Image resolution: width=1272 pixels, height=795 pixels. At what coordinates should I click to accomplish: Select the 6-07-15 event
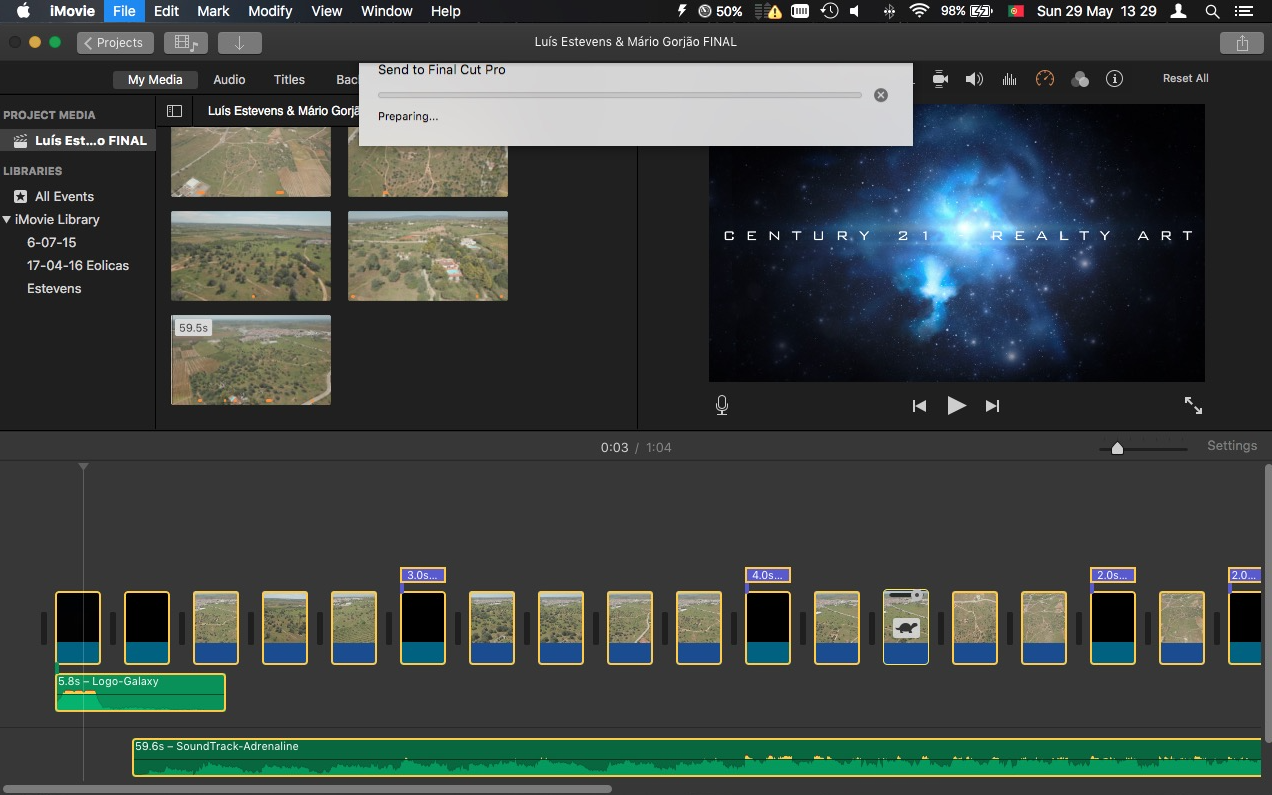[52, 243]
